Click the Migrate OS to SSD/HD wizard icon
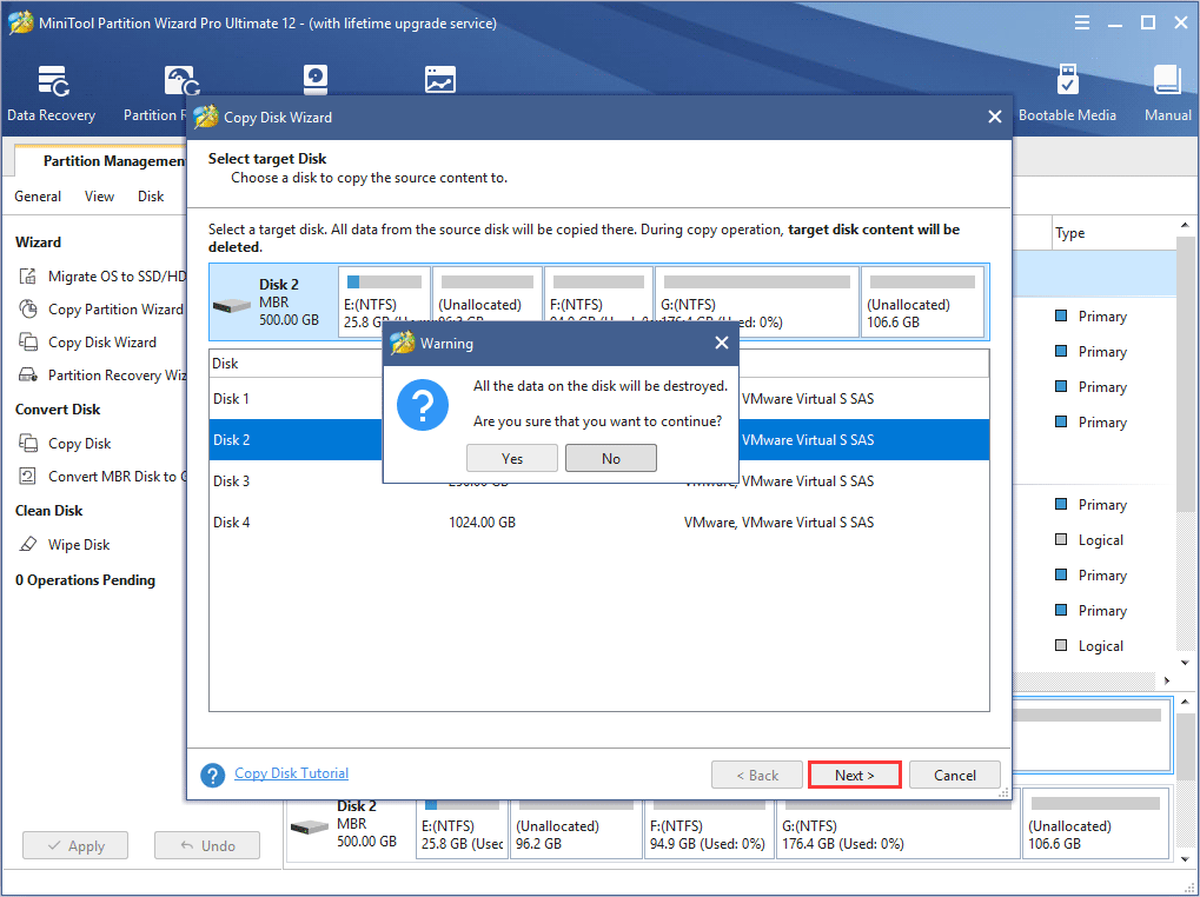Image resolution: width=1200 pixels, height=897 pixels. pyautogui.click(x=29, y=276)
